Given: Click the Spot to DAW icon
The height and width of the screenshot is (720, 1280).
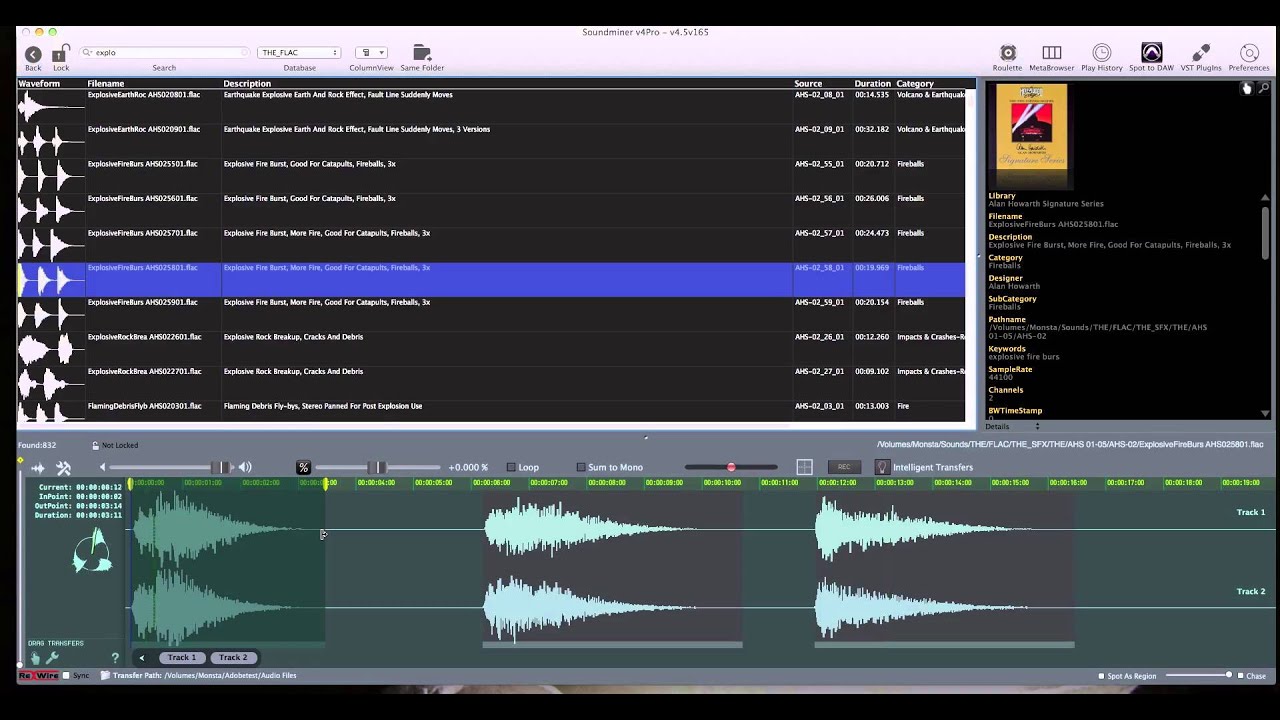Looking at the screenshot, I should (x=1152, y=53).
